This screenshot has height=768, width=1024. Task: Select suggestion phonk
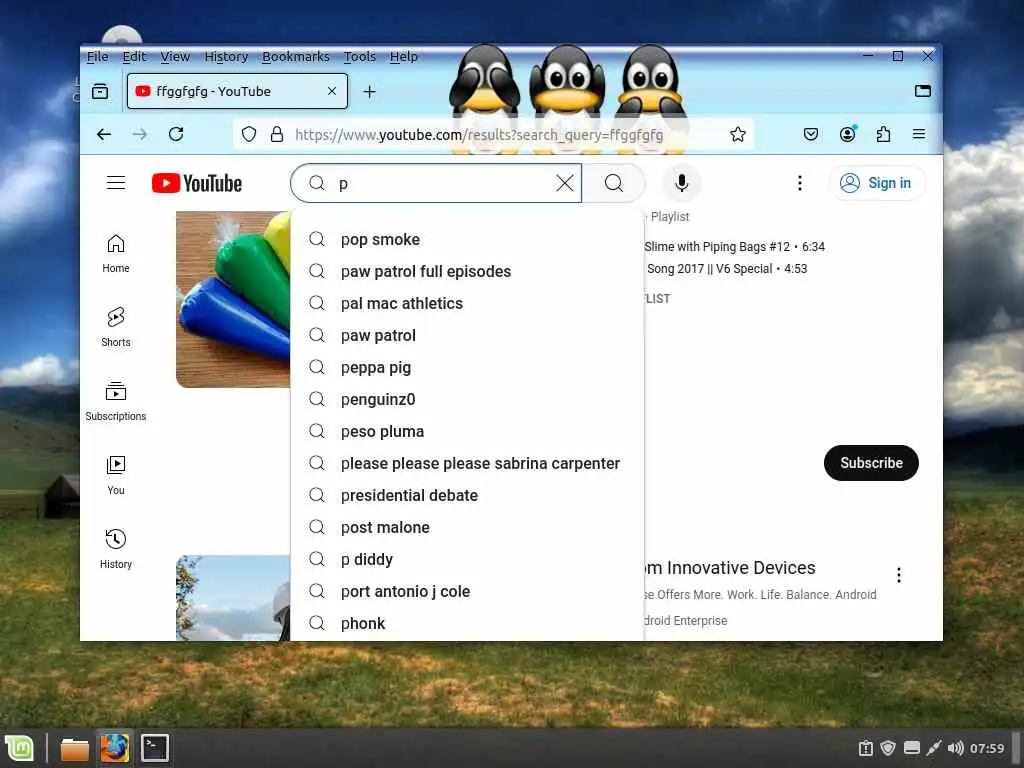point(467,624)
